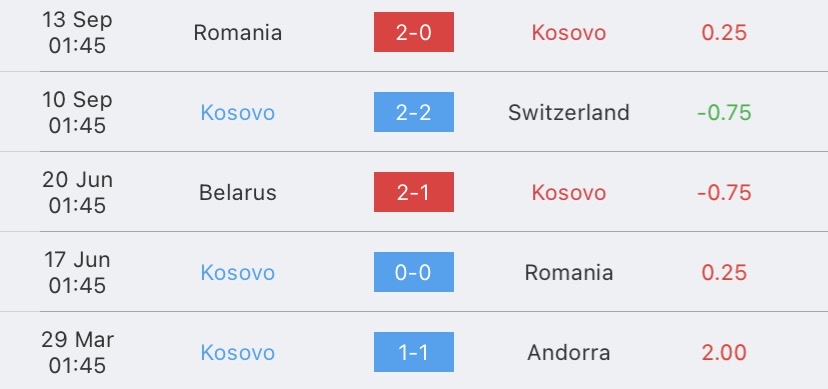Screen dimensions: 828x389
Task: Click the red -0.75 handicap for Belarus match
Action: [x=724, y=193]
